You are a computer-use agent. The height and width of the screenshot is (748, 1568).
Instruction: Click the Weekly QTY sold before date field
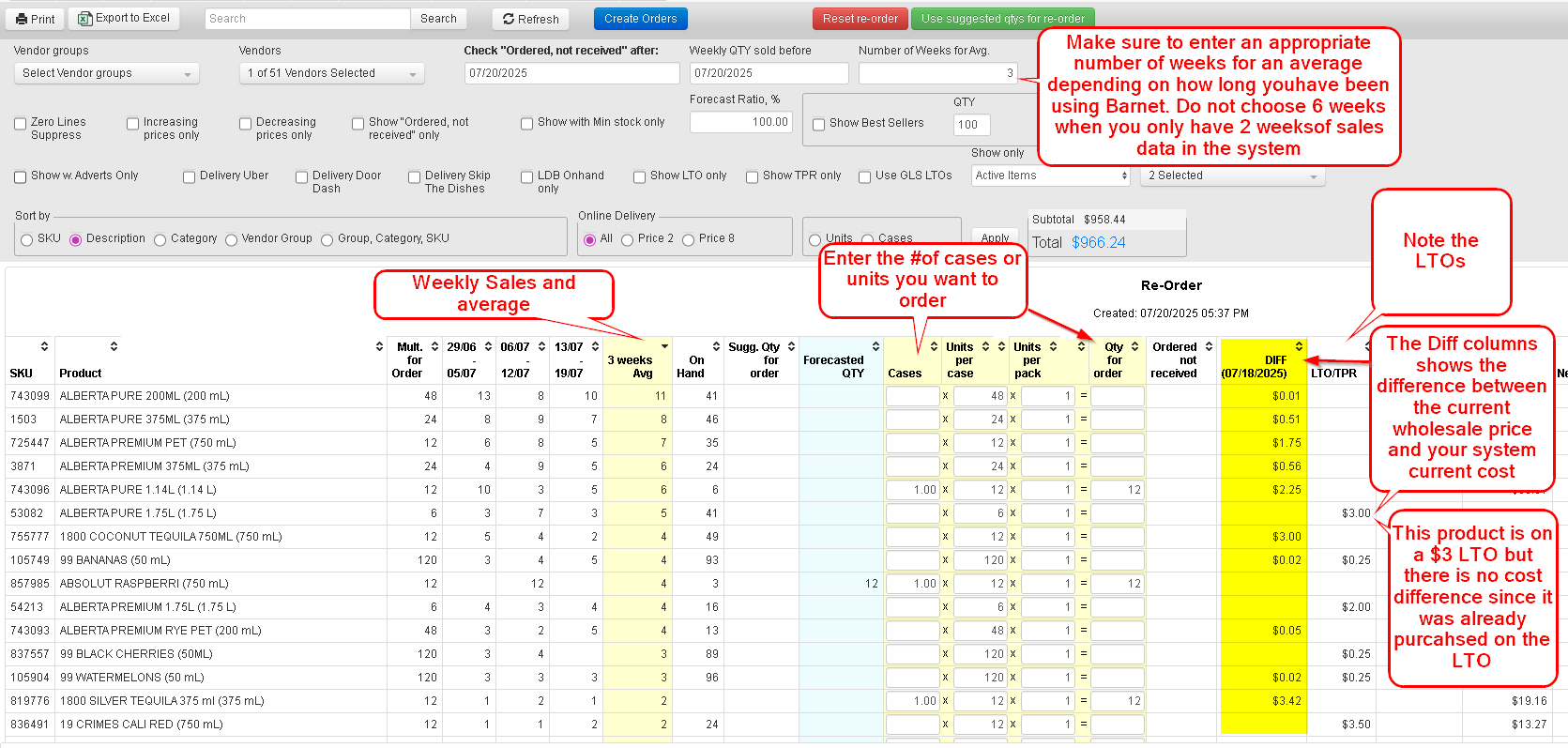(769, 73)
